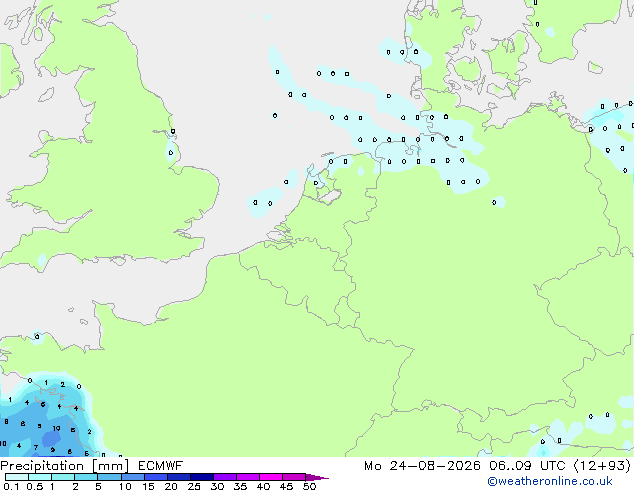Select the '06..09 UTC' time text

(x=527, y=466)
